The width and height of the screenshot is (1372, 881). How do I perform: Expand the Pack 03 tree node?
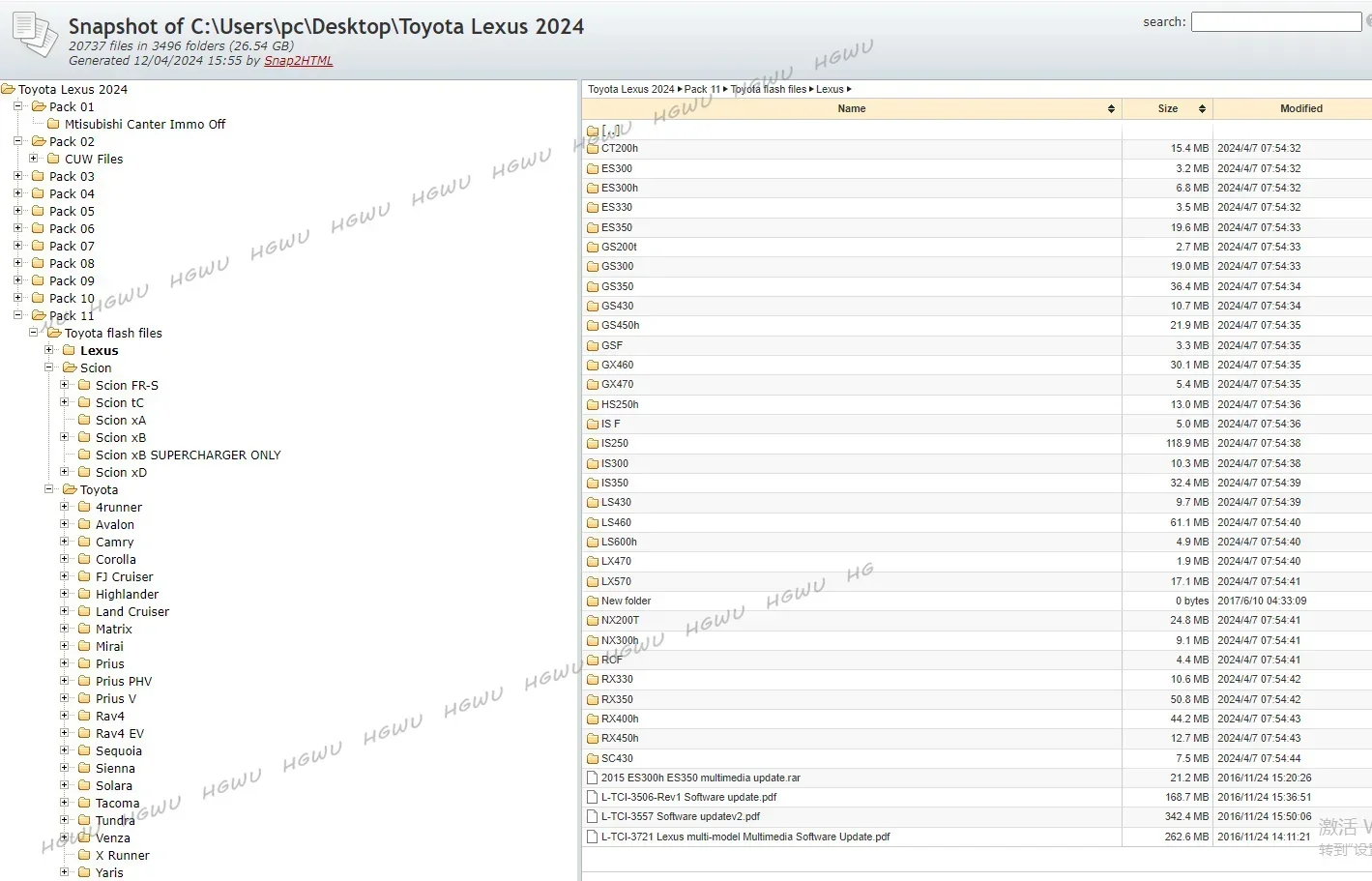tap(17, 175)
